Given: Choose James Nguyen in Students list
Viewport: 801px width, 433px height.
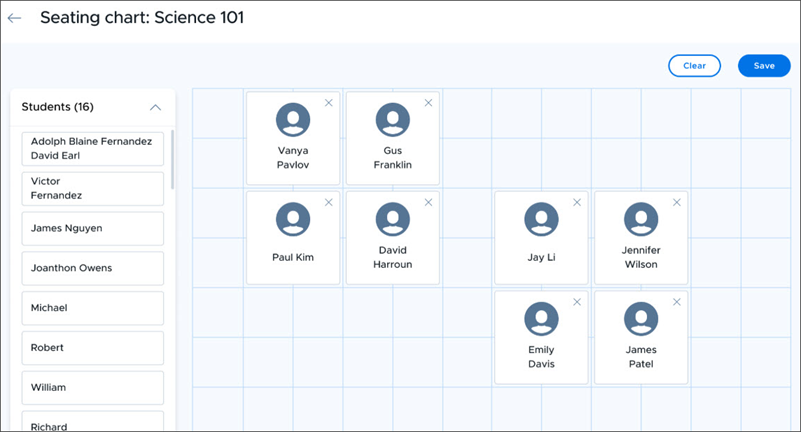Looking at the screenshot, I should click(x=91, y=228).
